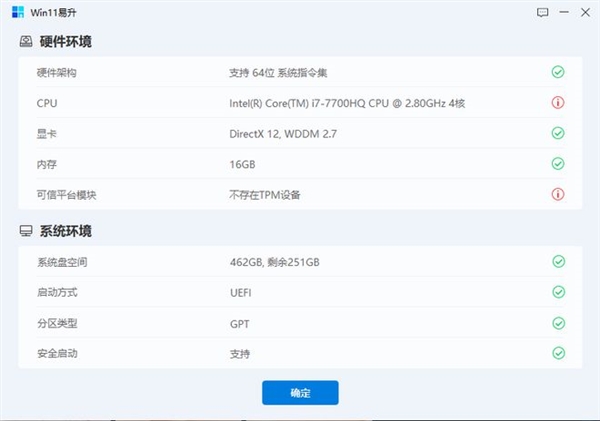Click the 硬件环境 section hardware icon
Image resolution: width=600 pixels, height=421 pixels.
[x=26, y=41]
